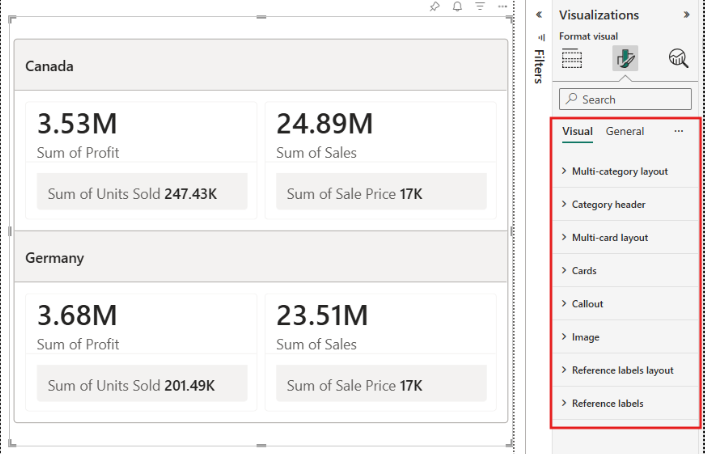Open more options beside the General tab
This screenshot has height=454, width=705.
pos(679,131)
